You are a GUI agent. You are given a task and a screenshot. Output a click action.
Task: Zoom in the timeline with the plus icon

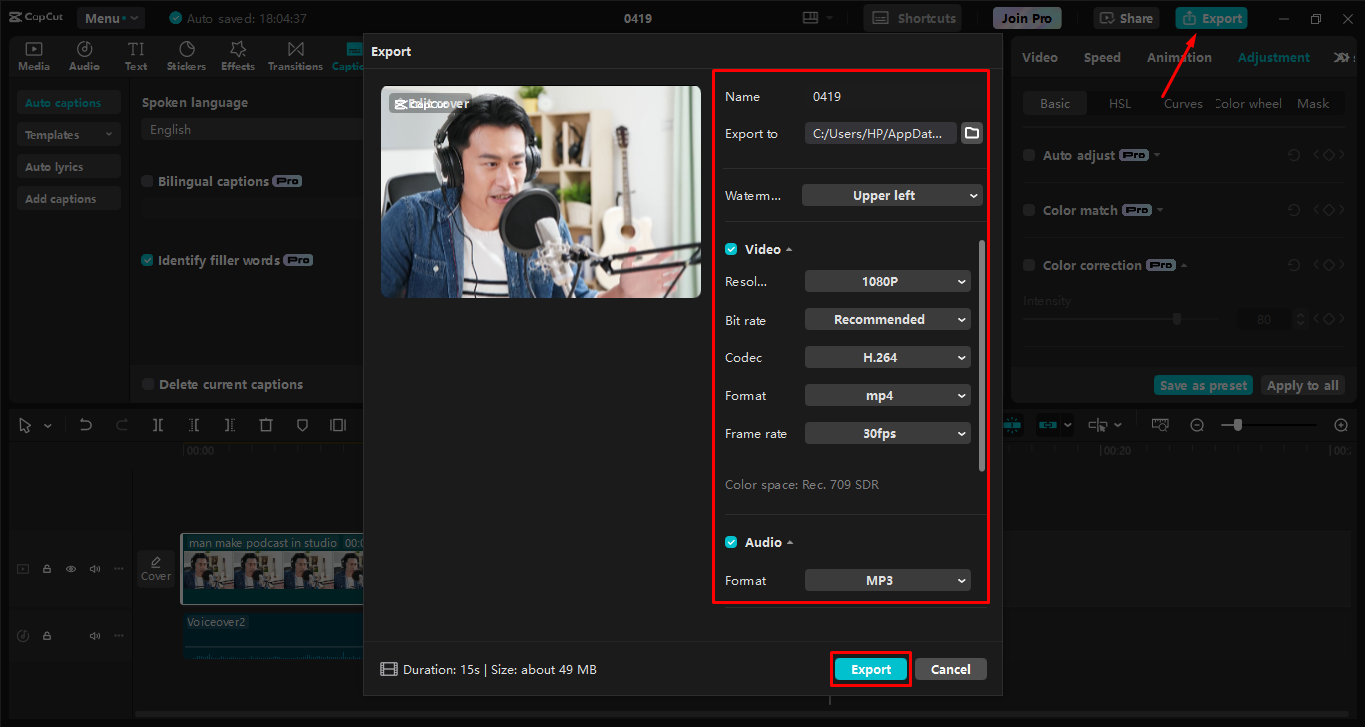(x=1341, y=425)
